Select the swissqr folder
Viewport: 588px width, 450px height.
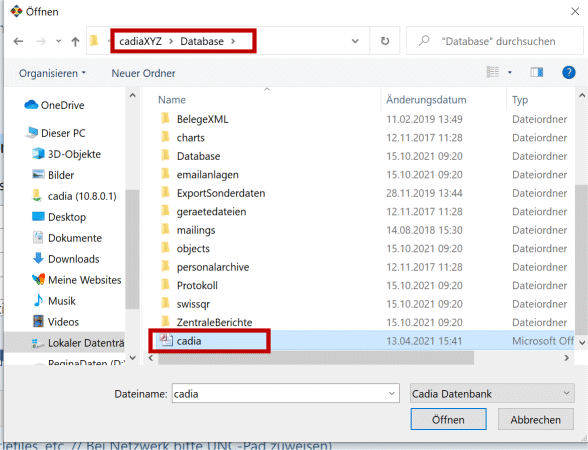[x=193, y=304]
